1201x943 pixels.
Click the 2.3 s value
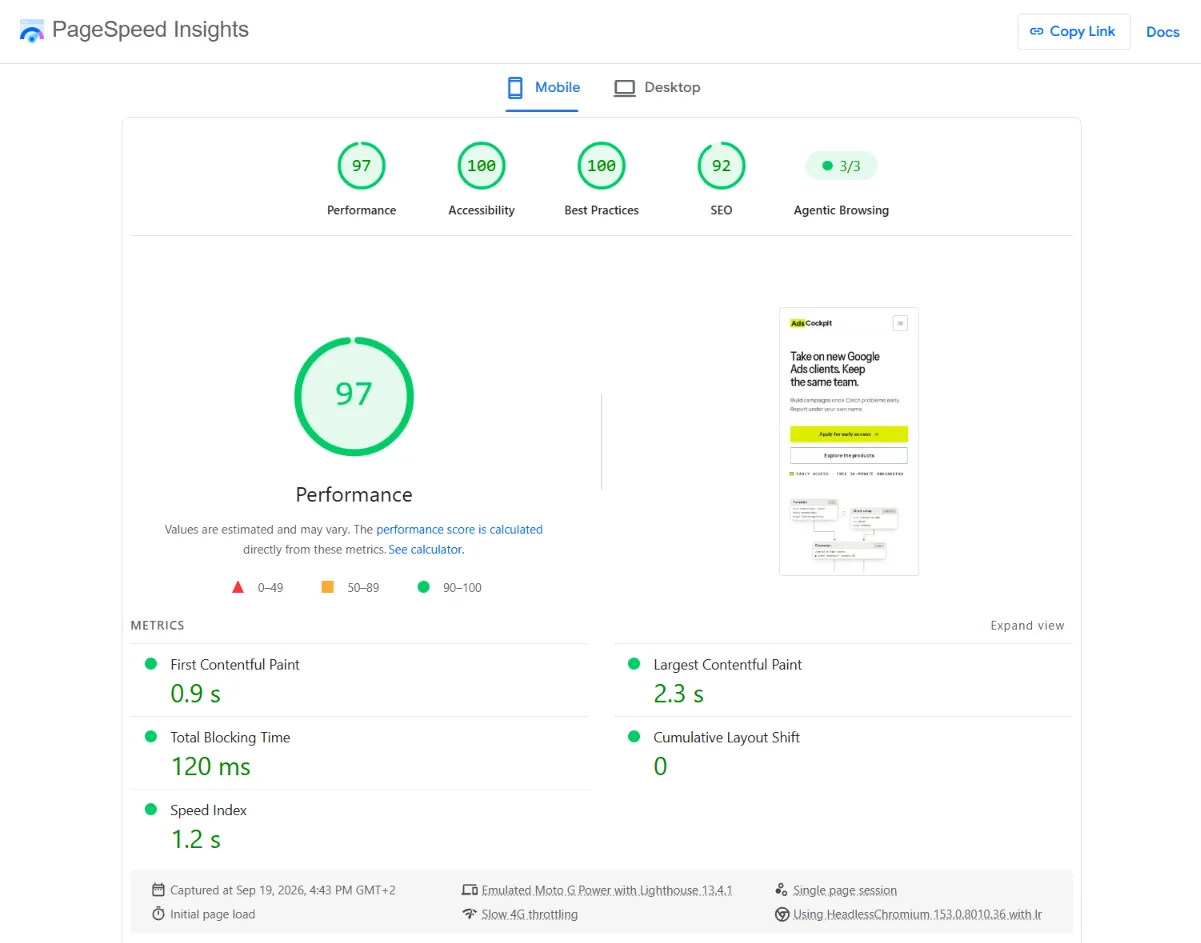(x=679, y=693)
